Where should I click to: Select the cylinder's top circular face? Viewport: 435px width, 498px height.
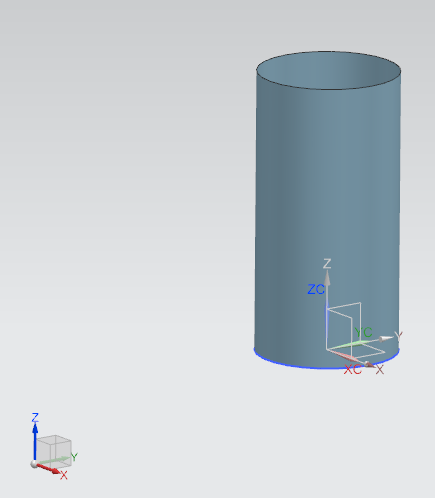328,70
